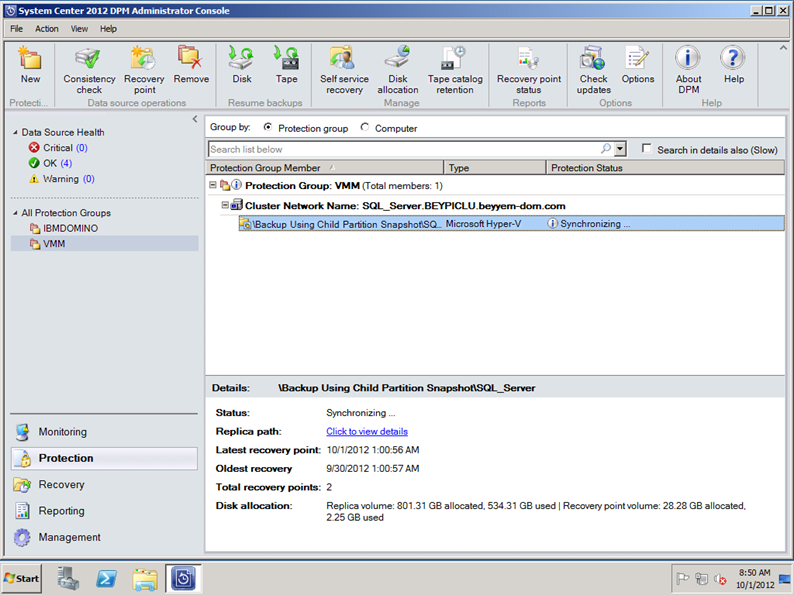Minimize the ribbon with the up arrow
The width and height of the screenshot is (794, 595).
tap(783, 48)
